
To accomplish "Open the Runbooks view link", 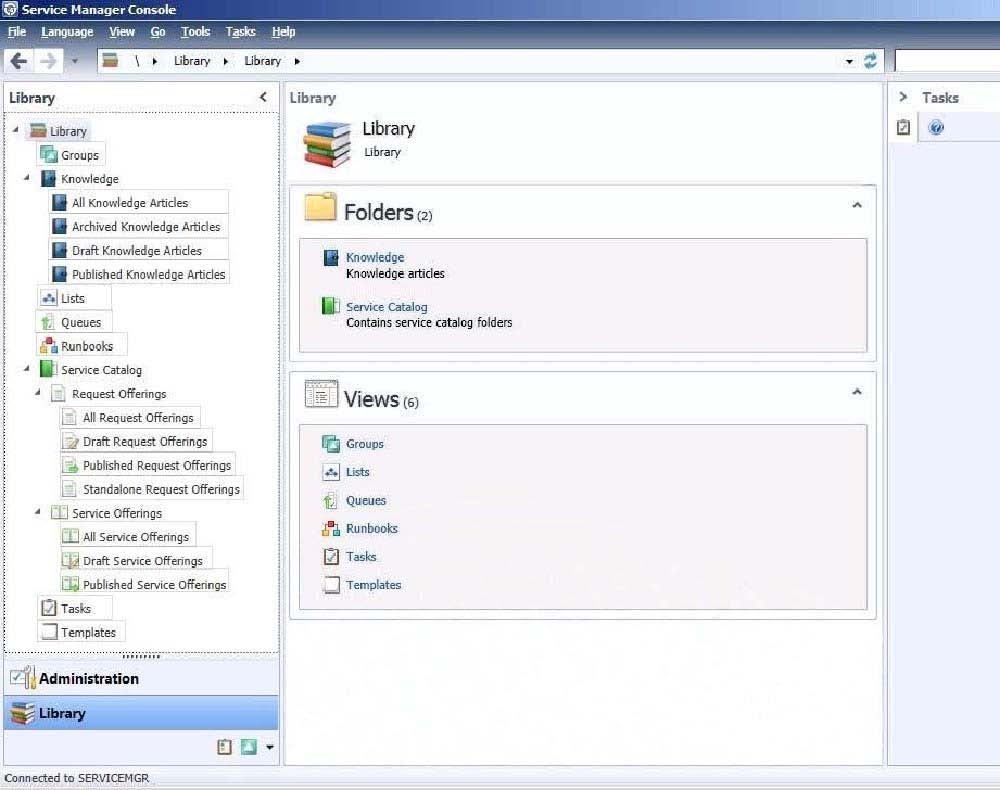I will tap(372, 529).
